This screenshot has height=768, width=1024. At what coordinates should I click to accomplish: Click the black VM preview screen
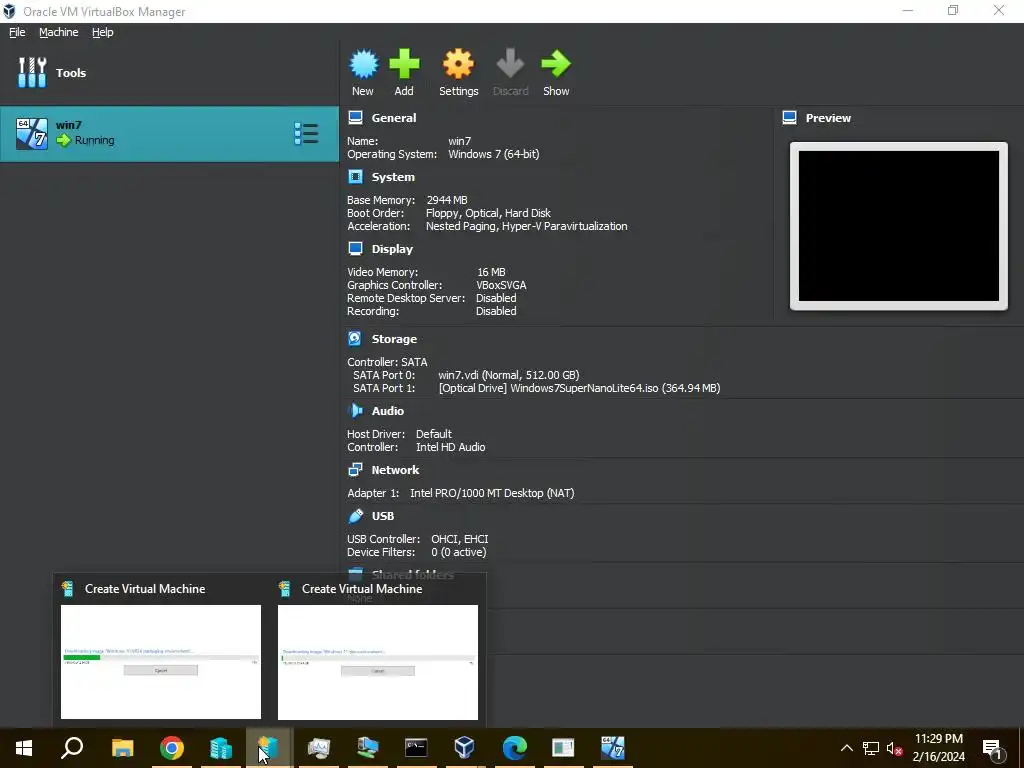(x=899, y=226)
